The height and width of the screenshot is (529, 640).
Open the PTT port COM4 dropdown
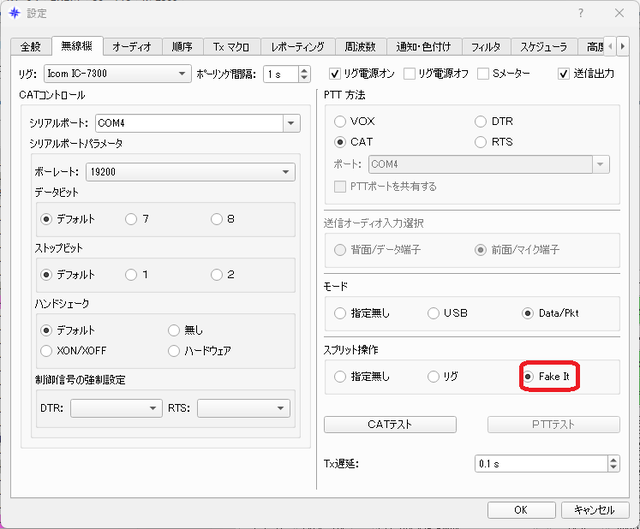[x=489, y=164]
